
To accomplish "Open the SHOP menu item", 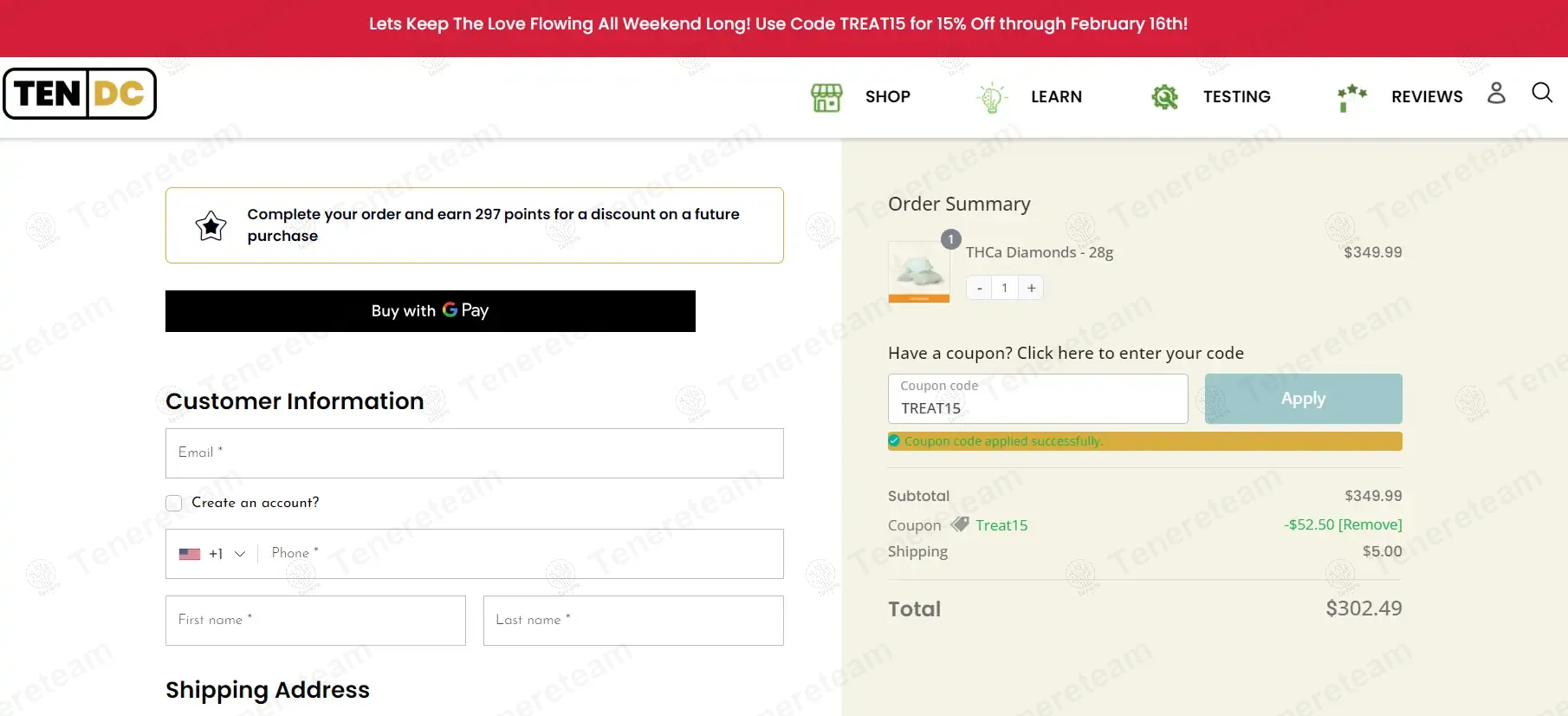I will coord(888,97).
